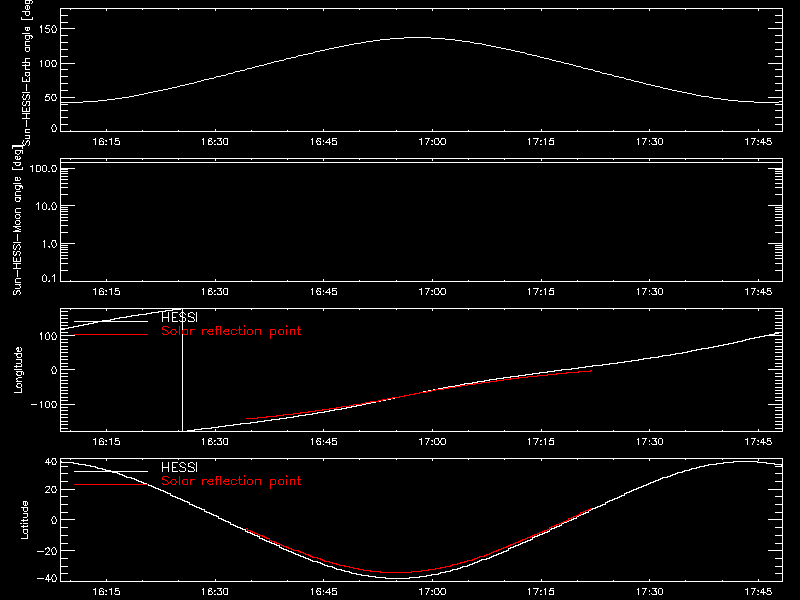Click the 100 tick in Longitude panel

coord(48,336)
